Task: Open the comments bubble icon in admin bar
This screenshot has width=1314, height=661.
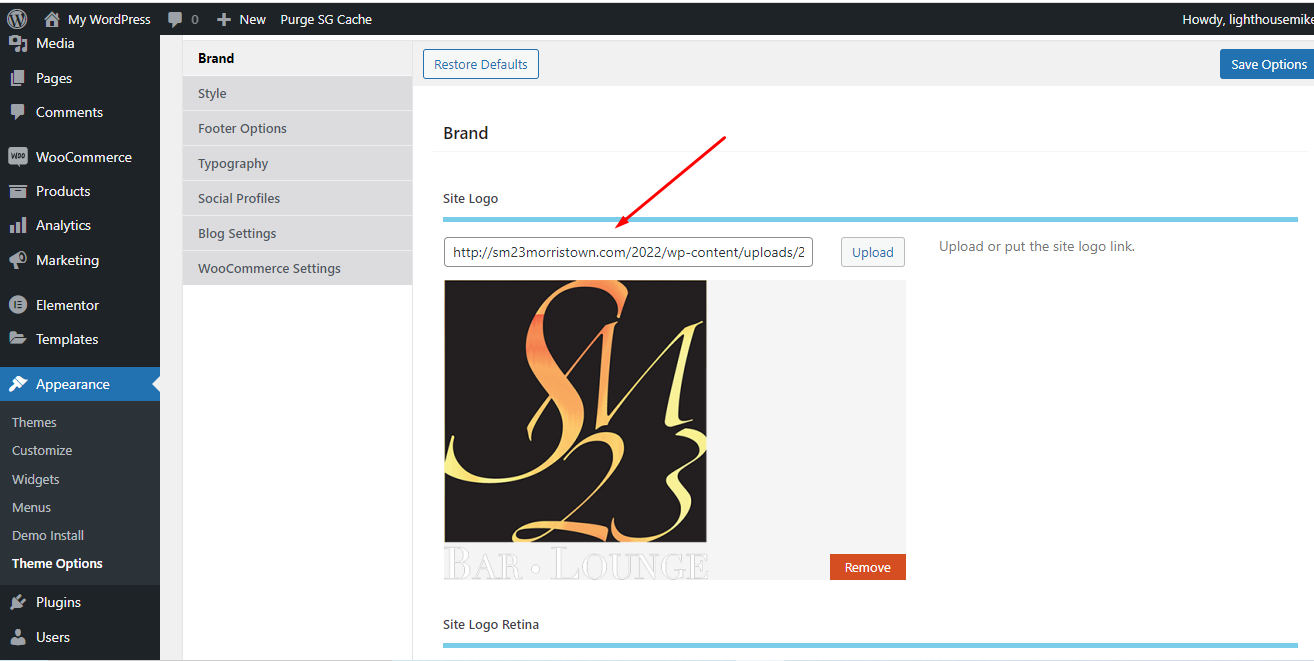Action: (176, 19)
